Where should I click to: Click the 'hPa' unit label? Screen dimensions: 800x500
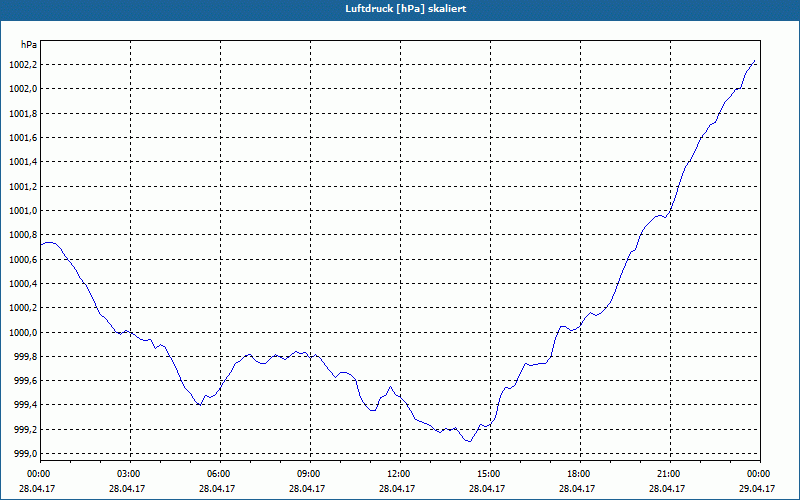coord(29,45)
